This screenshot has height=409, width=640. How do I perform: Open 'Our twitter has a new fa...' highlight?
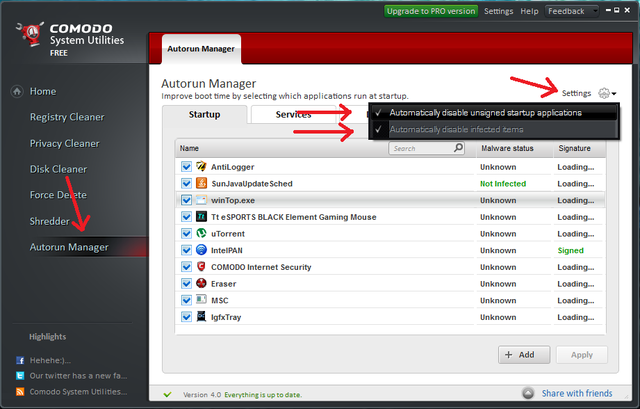pos(78,376)
